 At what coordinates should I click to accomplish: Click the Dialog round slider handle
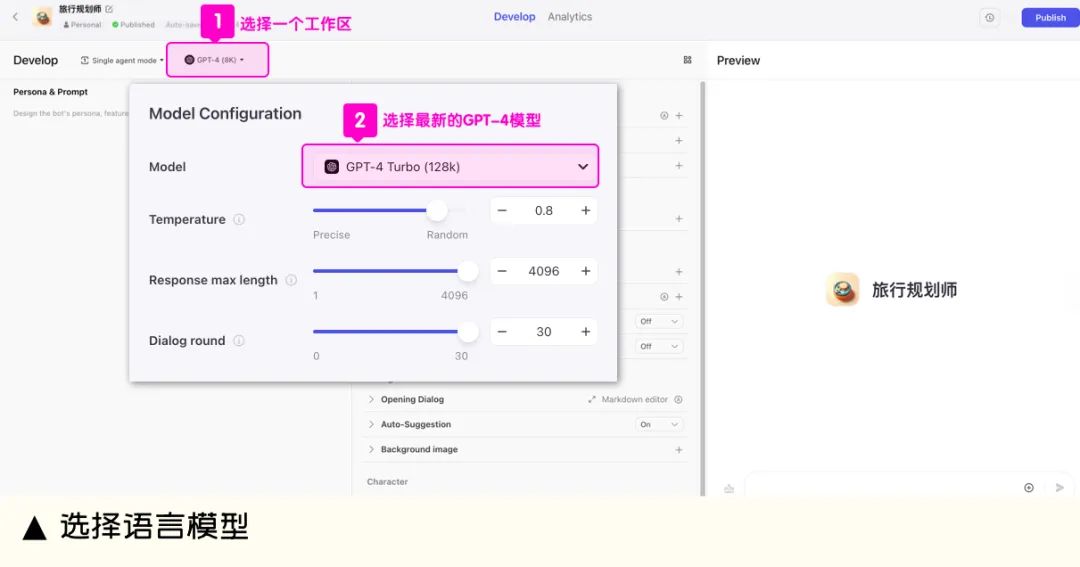click(x=468, y=331)
